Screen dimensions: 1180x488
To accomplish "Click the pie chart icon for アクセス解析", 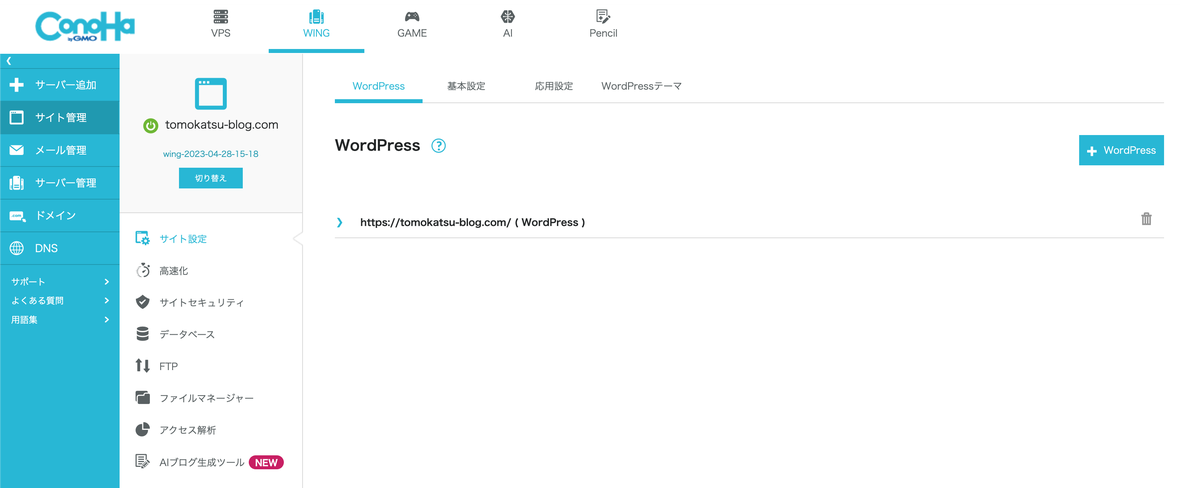I will 142,430.
